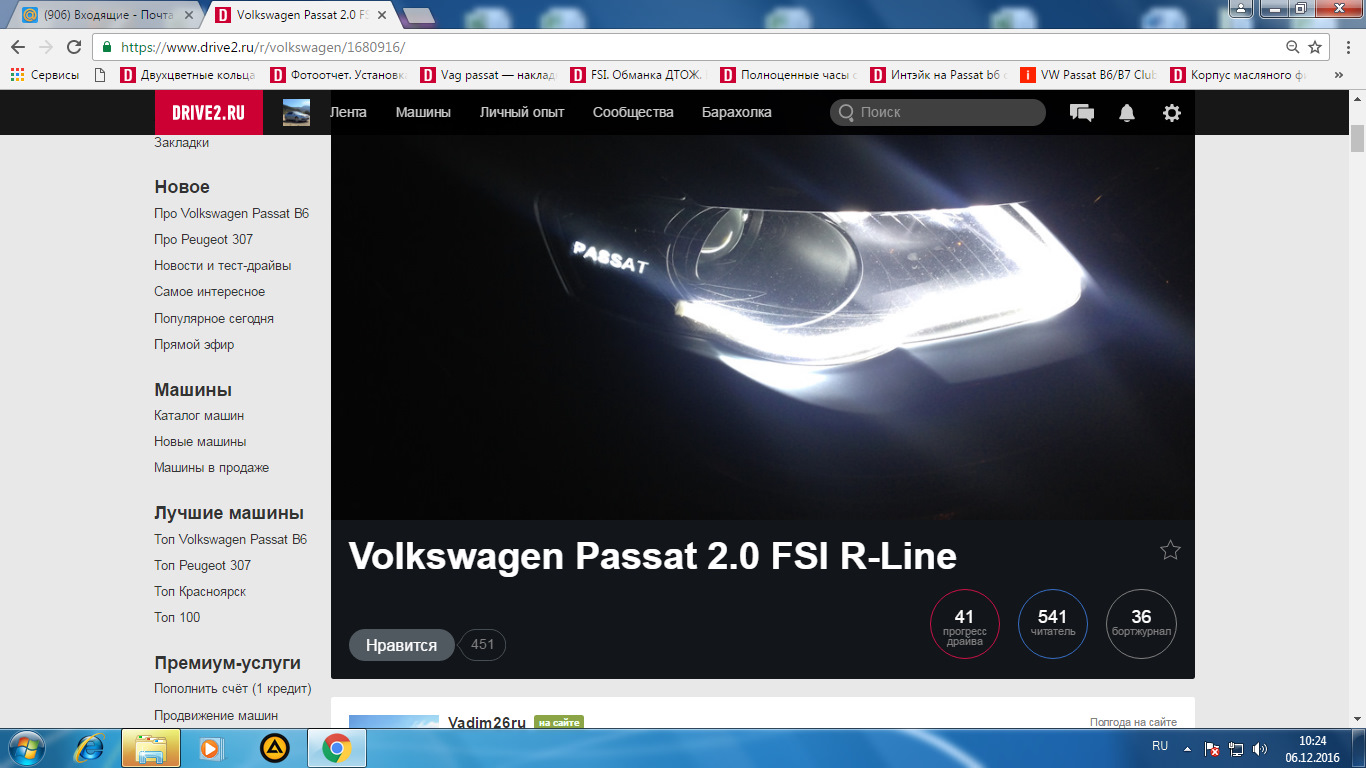This screenshot has width=1366, height=768.
Task: Open 41 прогресс драйва circle
Action: point(964,625)
